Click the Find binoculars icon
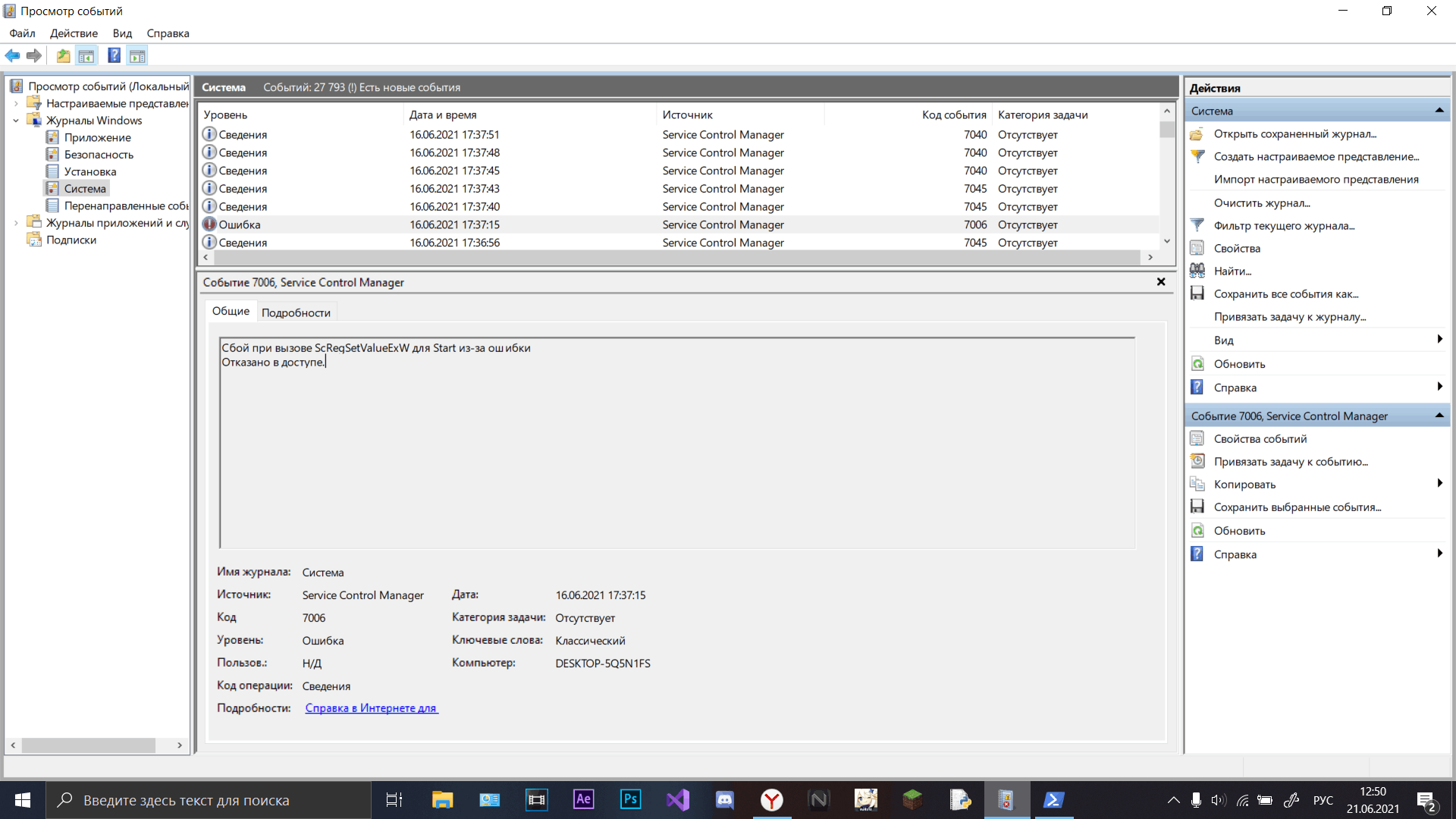Image resolution: width=1456 pixels, height=819 pixels. pyautogui.click(x=1197, y=271)
